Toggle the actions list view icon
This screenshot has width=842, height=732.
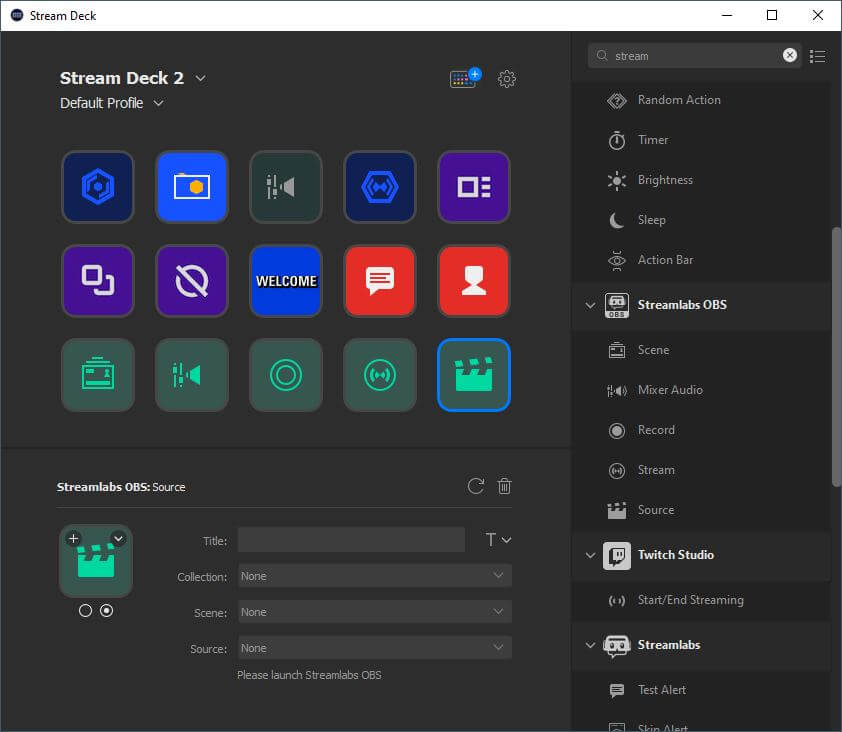(x=817, y=56)
